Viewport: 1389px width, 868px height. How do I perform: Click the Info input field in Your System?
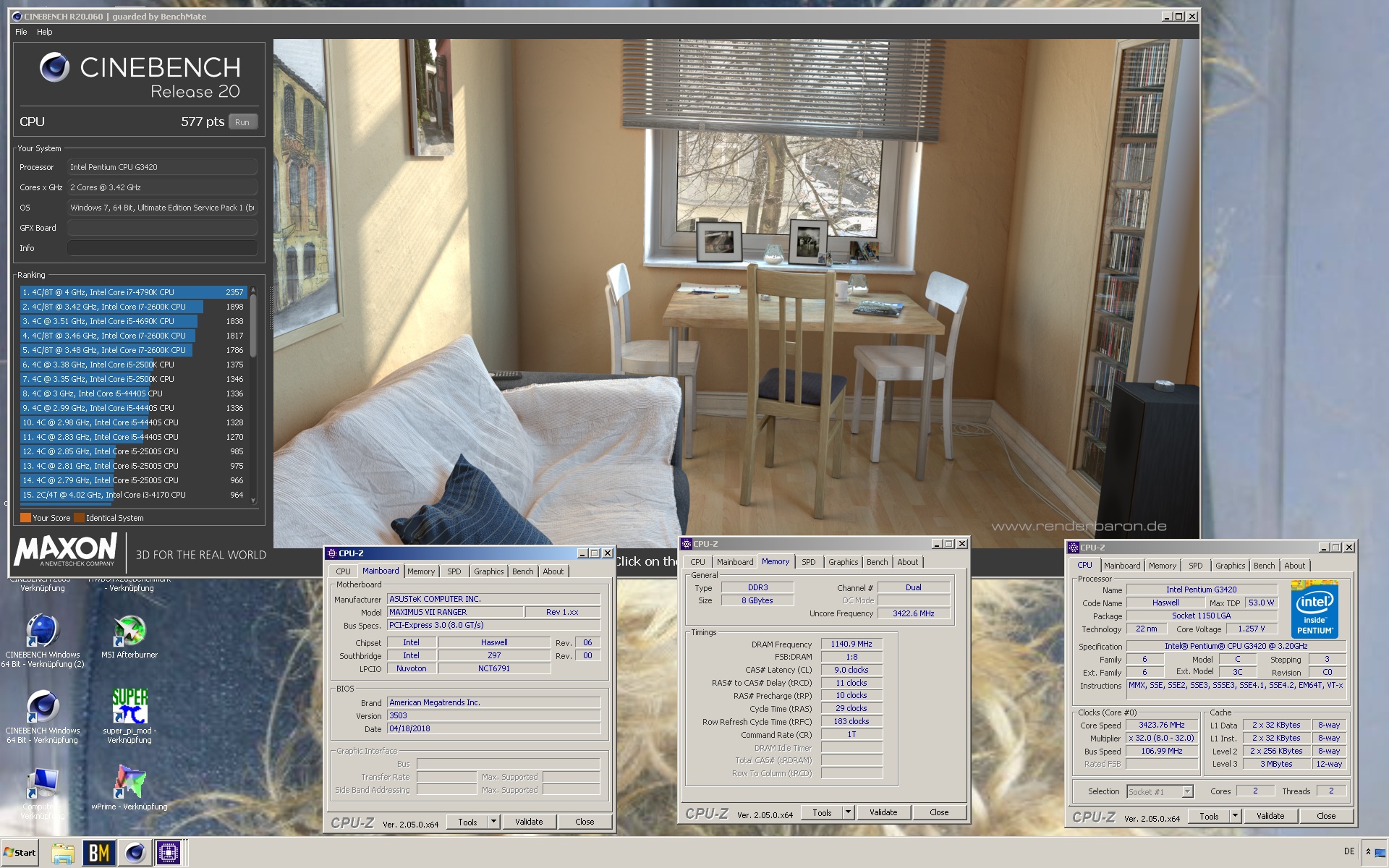coord(162,248)
